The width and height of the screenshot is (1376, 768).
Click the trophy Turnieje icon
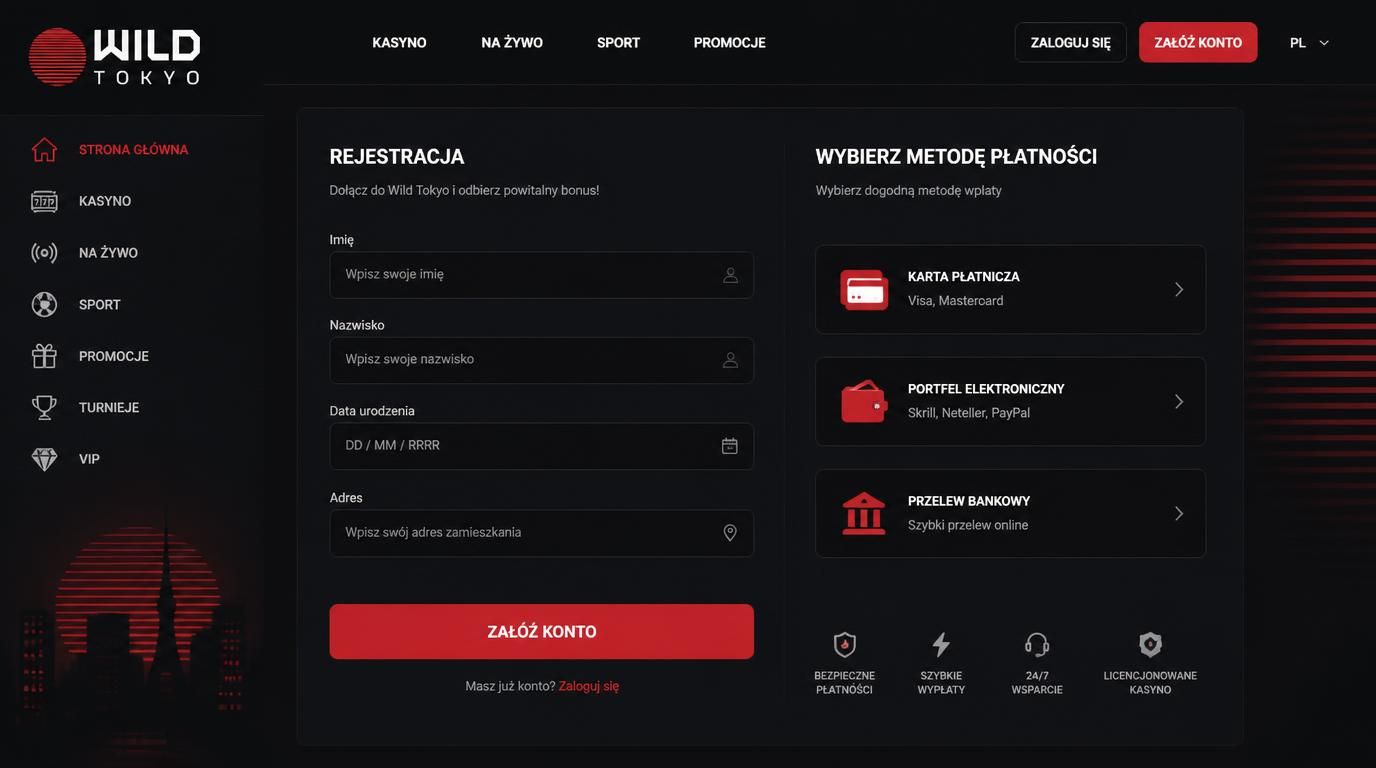click(x=44, y=407)
